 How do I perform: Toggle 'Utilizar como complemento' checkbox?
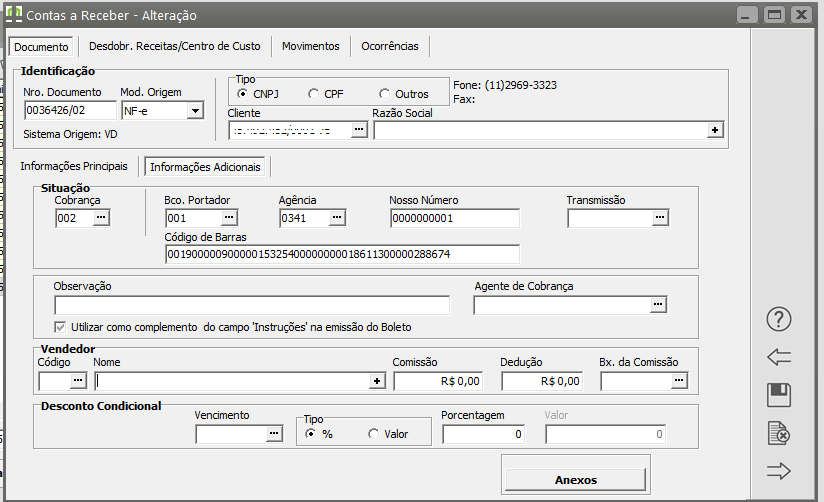(x=61, y=327)
